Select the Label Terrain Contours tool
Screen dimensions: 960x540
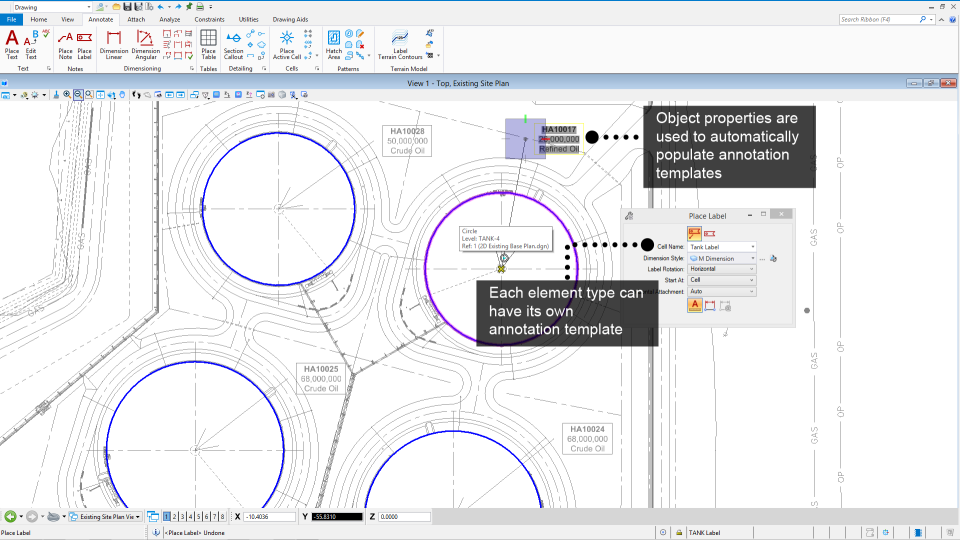tap(400, 44)
